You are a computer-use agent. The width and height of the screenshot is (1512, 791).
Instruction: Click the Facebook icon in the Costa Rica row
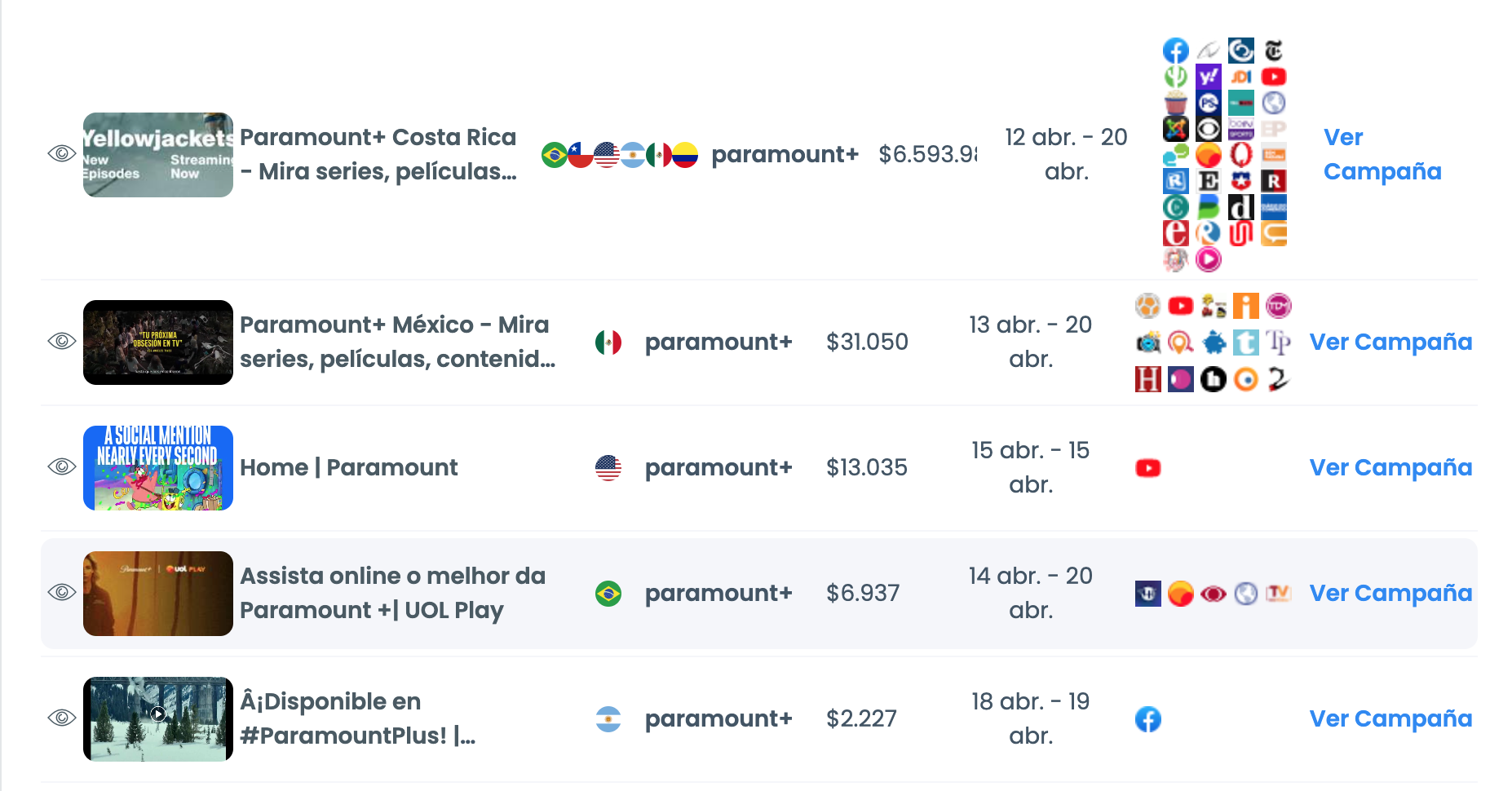pyautogui.click(x=1175, y=51)
